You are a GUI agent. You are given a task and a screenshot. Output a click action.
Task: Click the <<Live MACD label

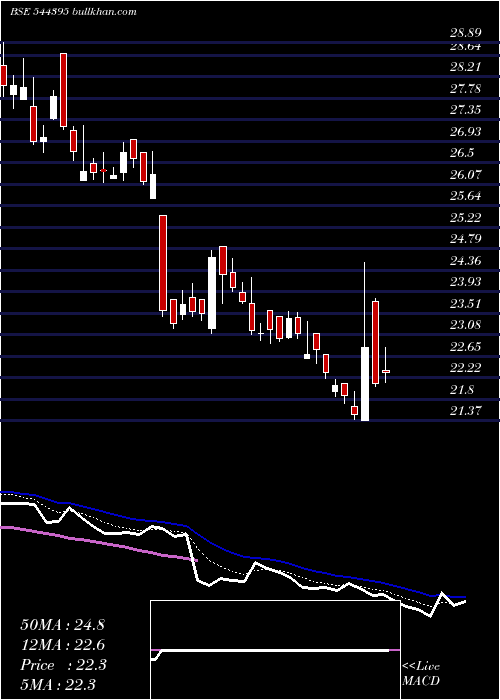(x=421, y=673)
